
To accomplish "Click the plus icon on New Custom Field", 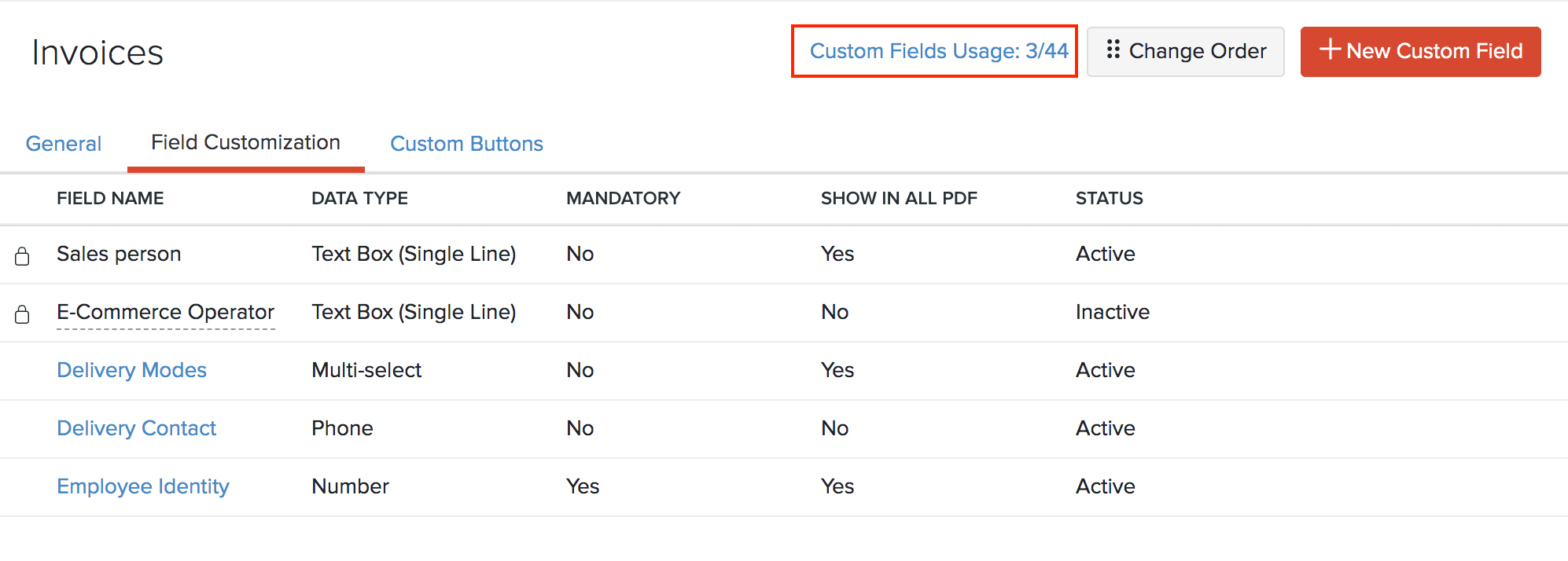I will [1330, 49].
